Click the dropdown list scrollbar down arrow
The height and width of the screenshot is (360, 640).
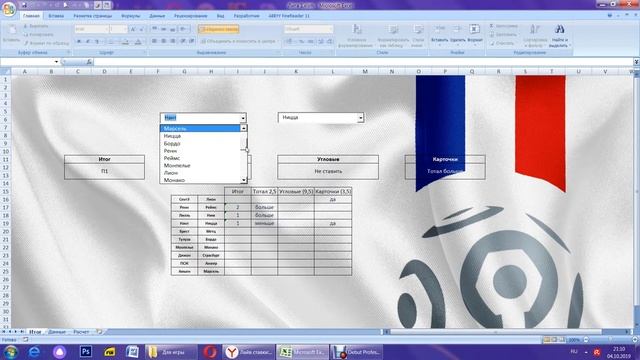244,180
